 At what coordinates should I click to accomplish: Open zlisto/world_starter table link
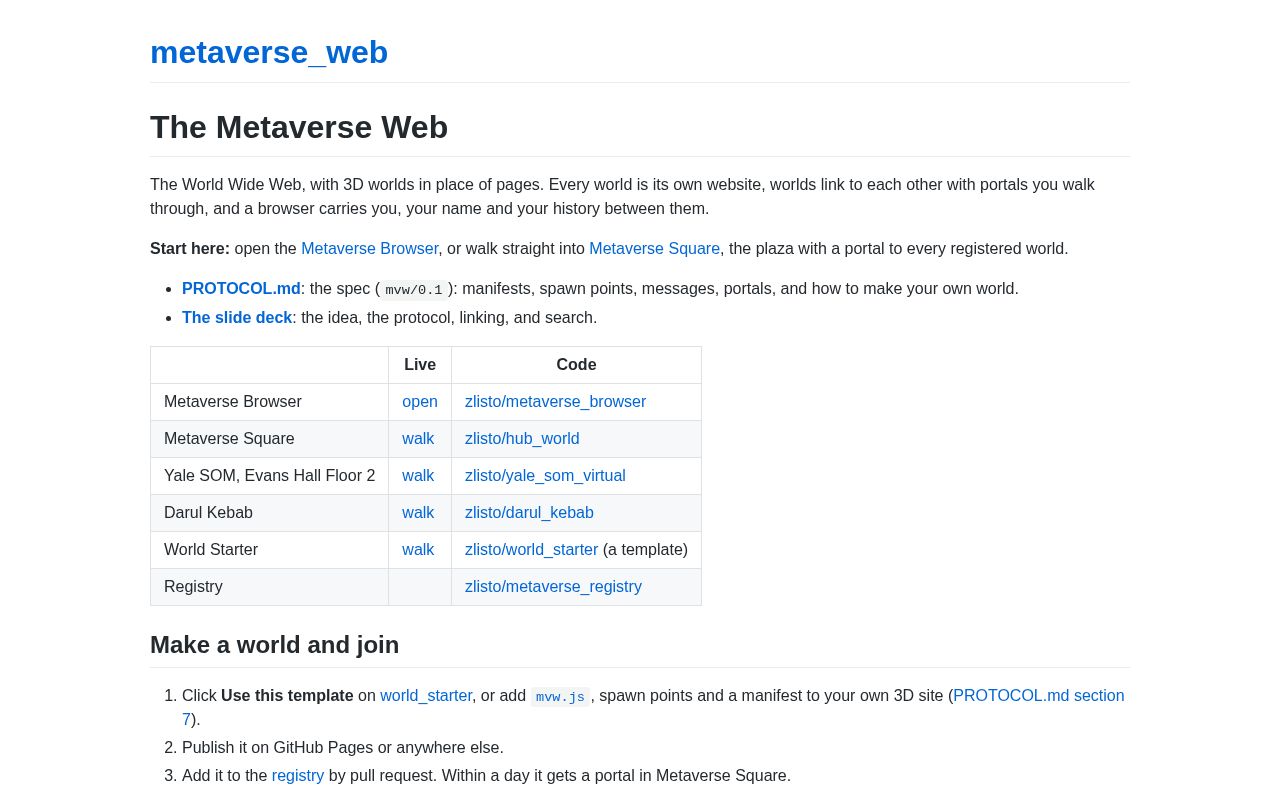click(531, 549)
